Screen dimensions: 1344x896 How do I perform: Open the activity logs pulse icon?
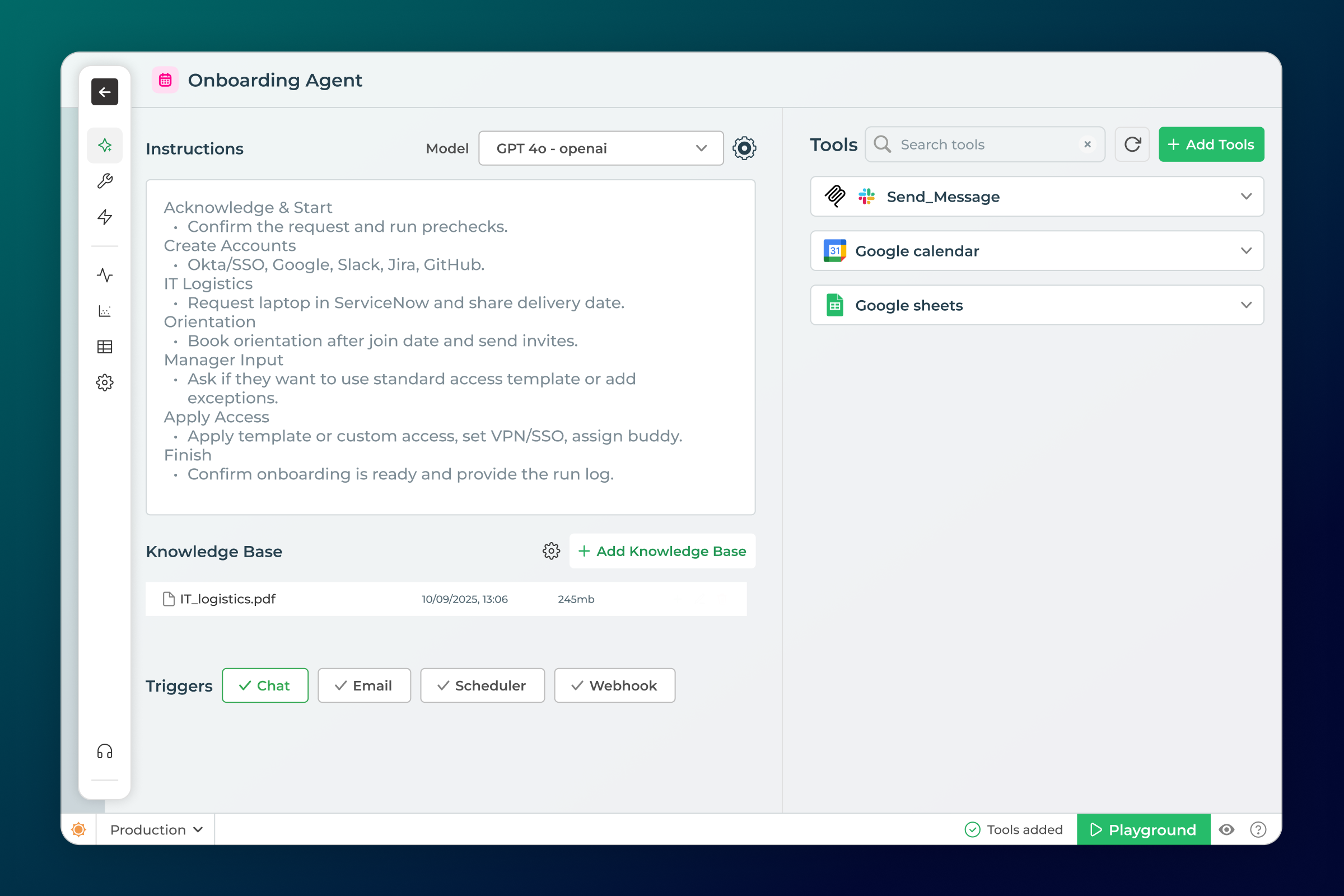point(105,275)
